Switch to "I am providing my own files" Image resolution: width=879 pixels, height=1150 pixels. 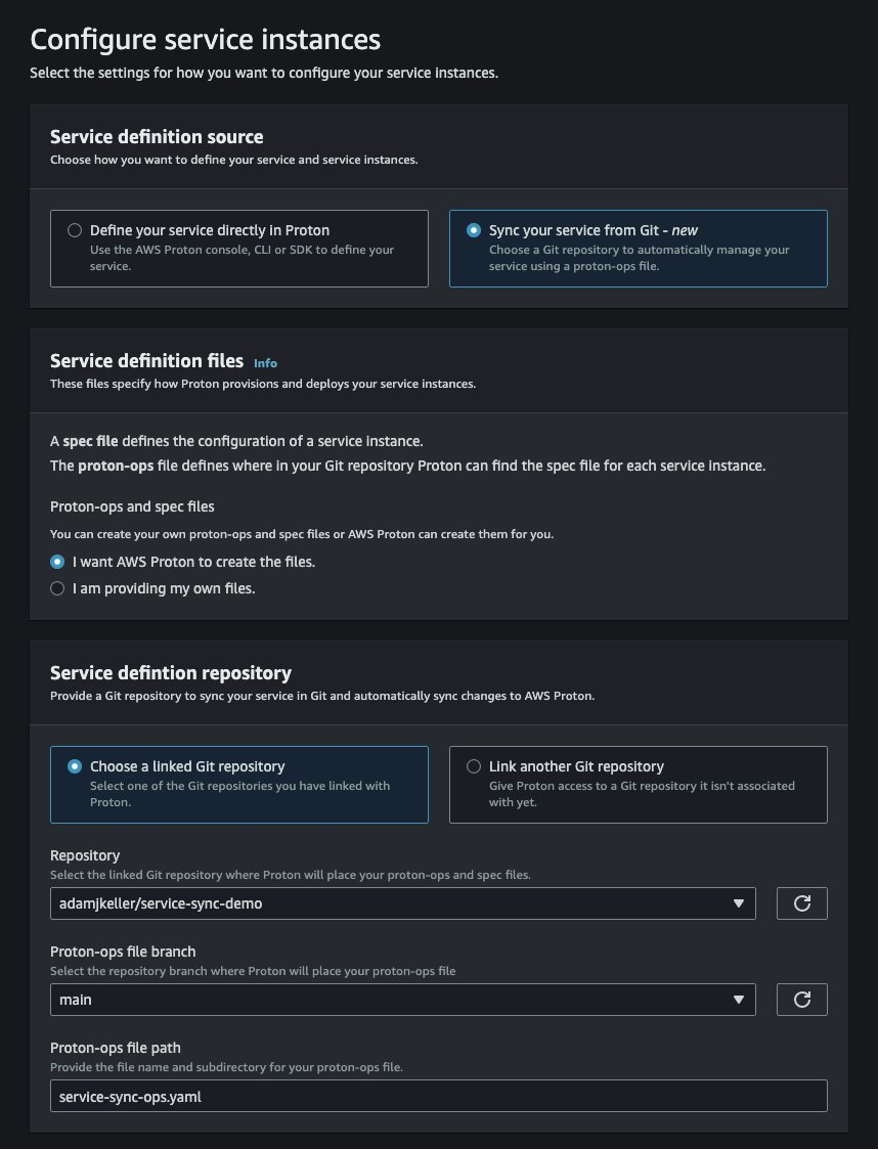click(x=57, y=588)
